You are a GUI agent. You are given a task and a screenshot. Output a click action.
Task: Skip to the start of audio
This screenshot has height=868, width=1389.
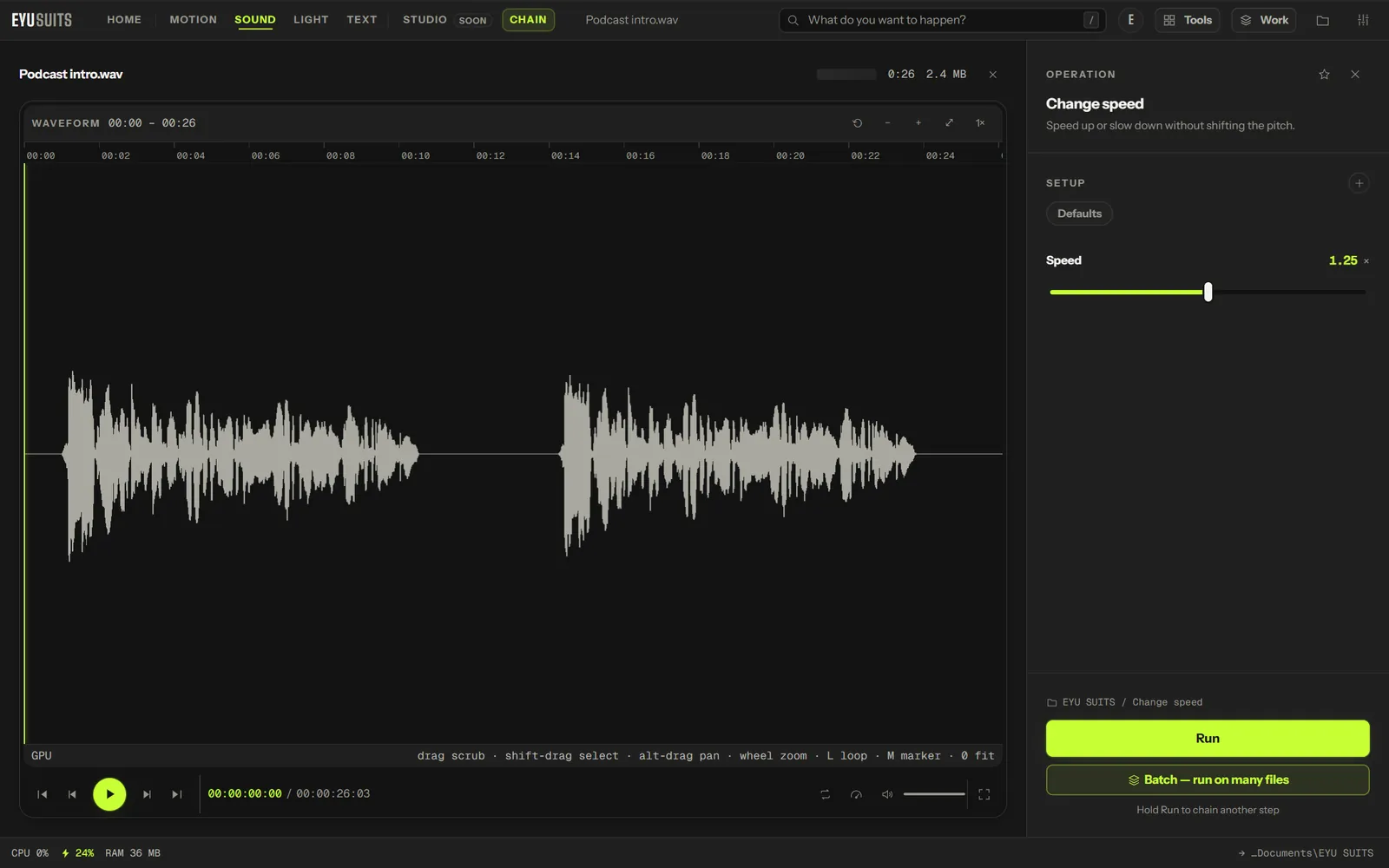[x=42, y=794]
